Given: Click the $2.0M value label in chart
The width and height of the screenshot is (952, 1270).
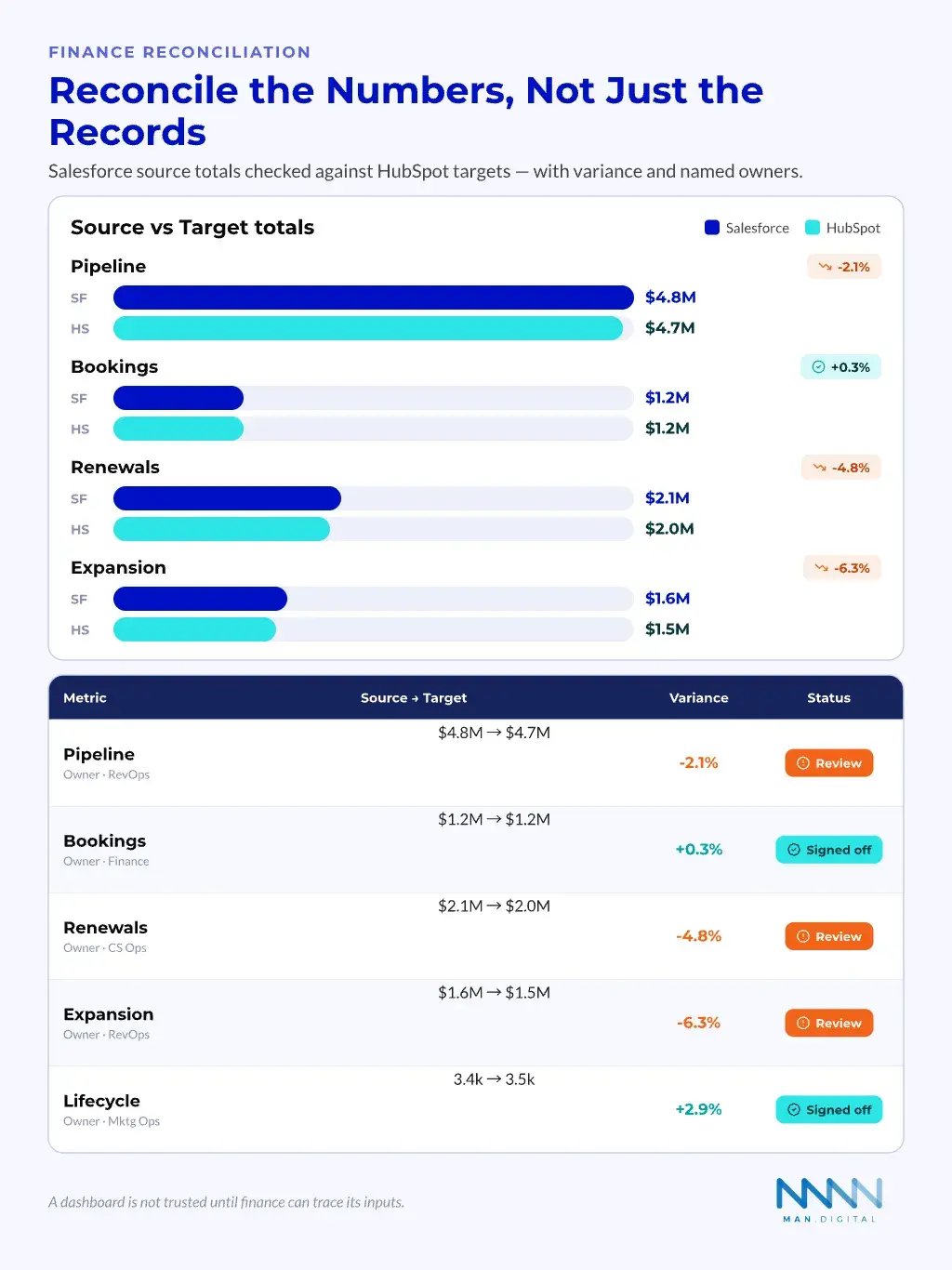Looking at the screenshot, I should click(669, 529).
